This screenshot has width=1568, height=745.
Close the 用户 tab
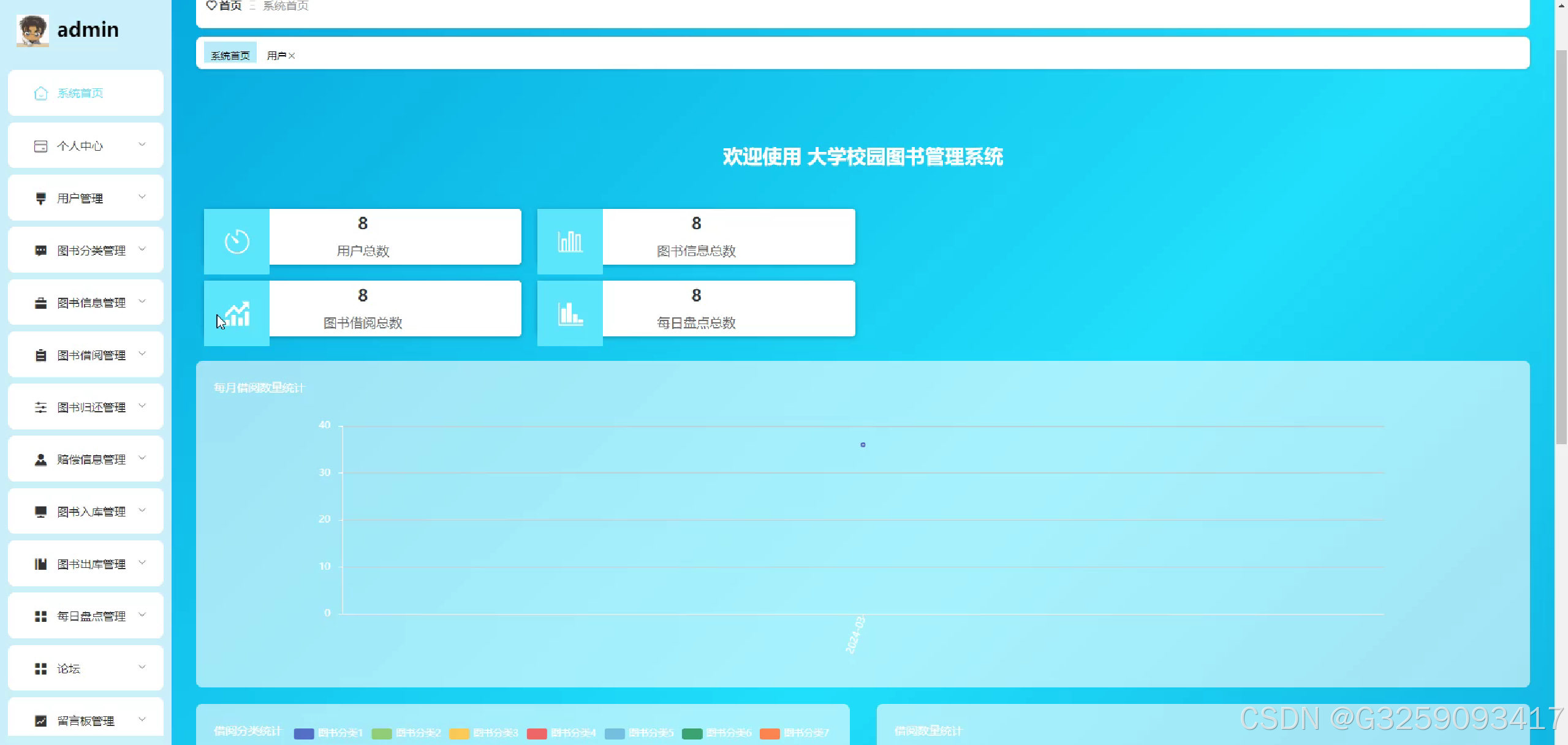[292, 56]
